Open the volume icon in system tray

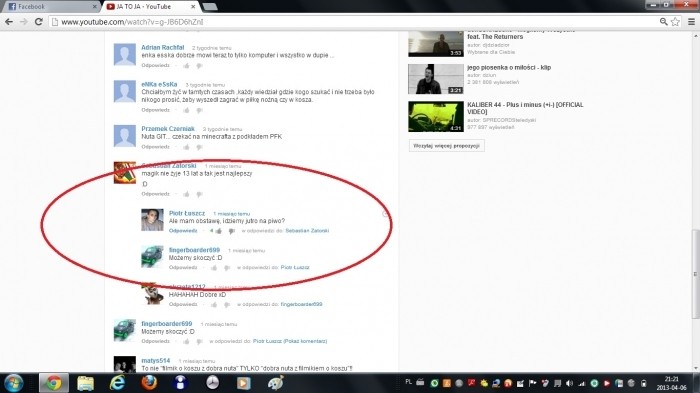569,383
